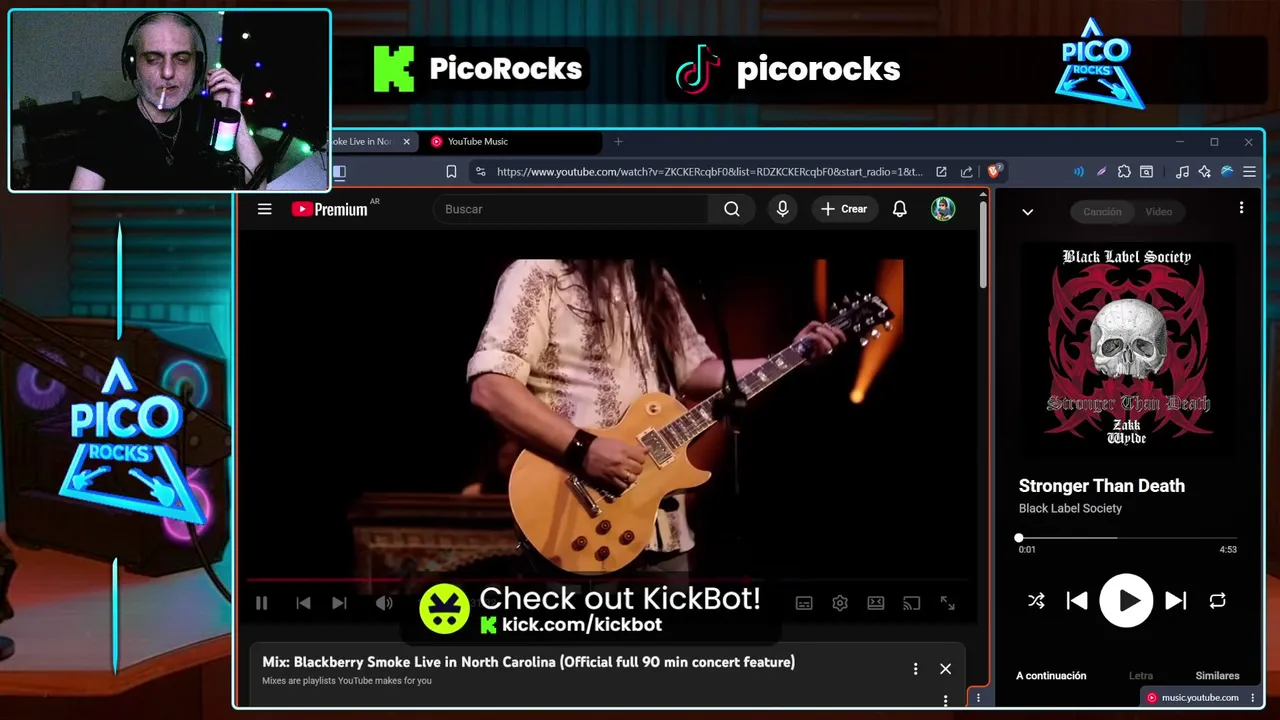Screen dimensions: 1280x720
Task: Toggle the browser sidebar panel icon
Action: 339,172
